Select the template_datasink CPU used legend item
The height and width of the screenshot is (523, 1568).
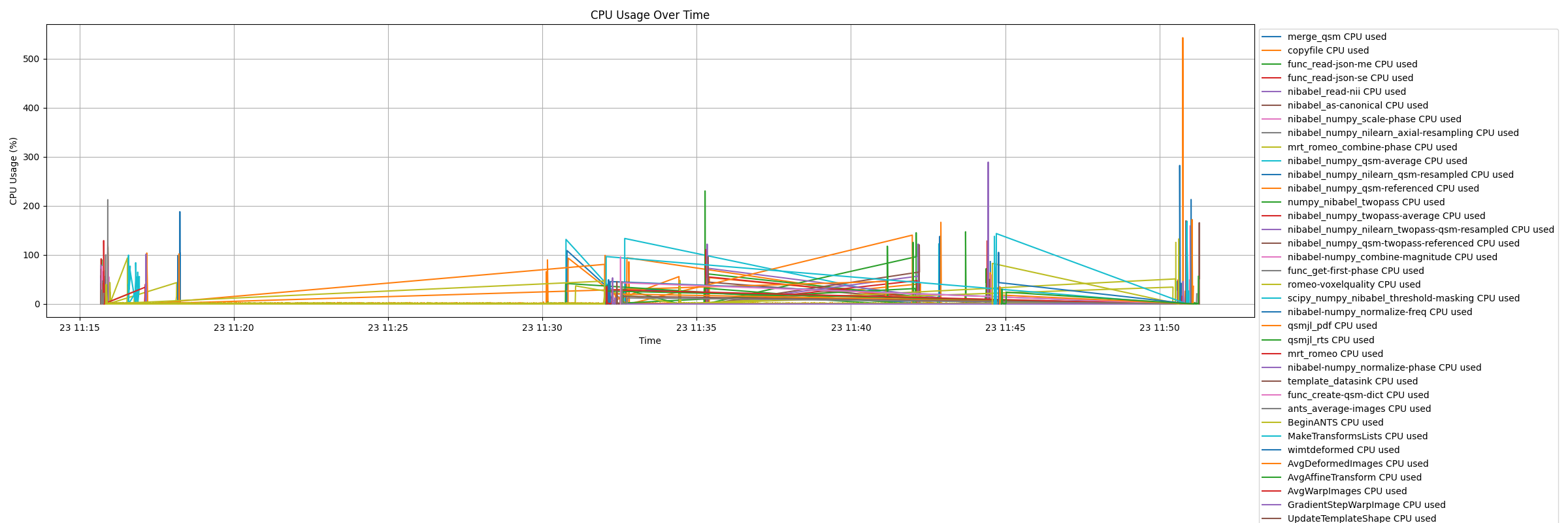[x=1339, y=381]
